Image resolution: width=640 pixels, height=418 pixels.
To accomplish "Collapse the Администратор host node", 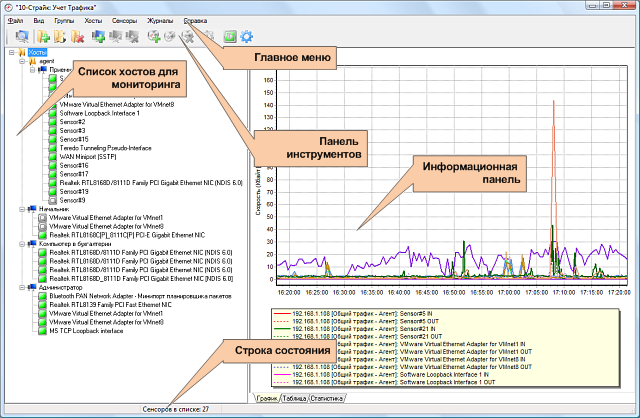I will [21, 287].
